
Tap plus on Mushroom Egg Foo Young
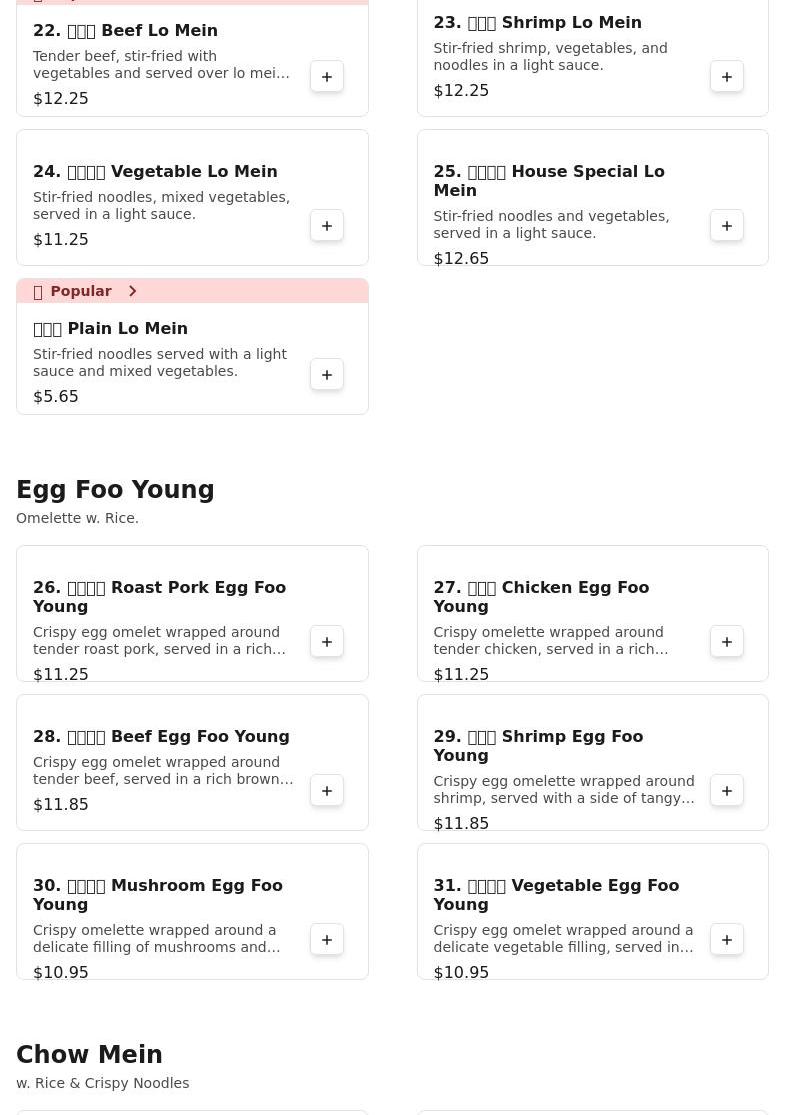[327, 940]
